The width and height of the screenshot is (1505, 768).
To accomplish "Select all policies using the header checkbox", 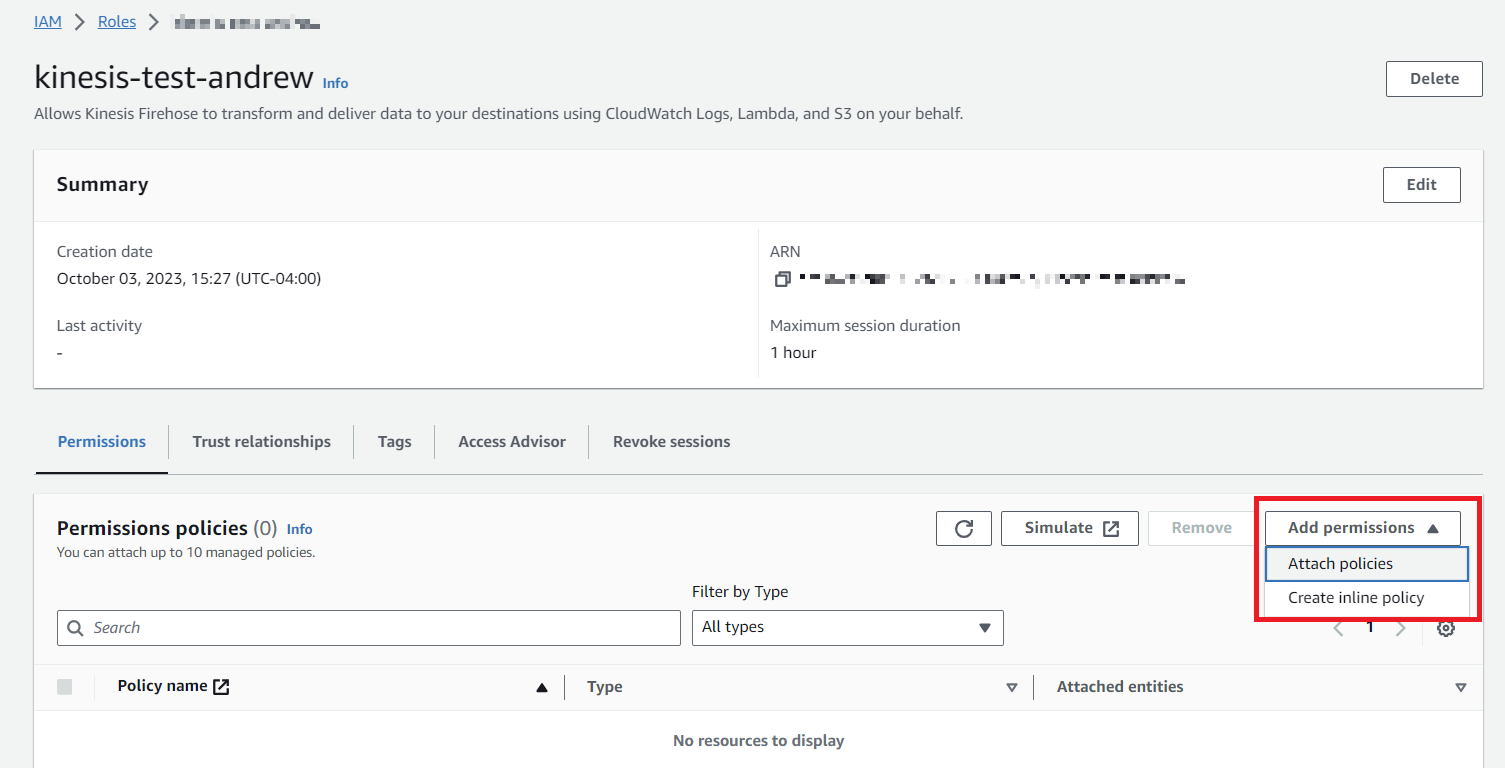I will coord(65,687).
